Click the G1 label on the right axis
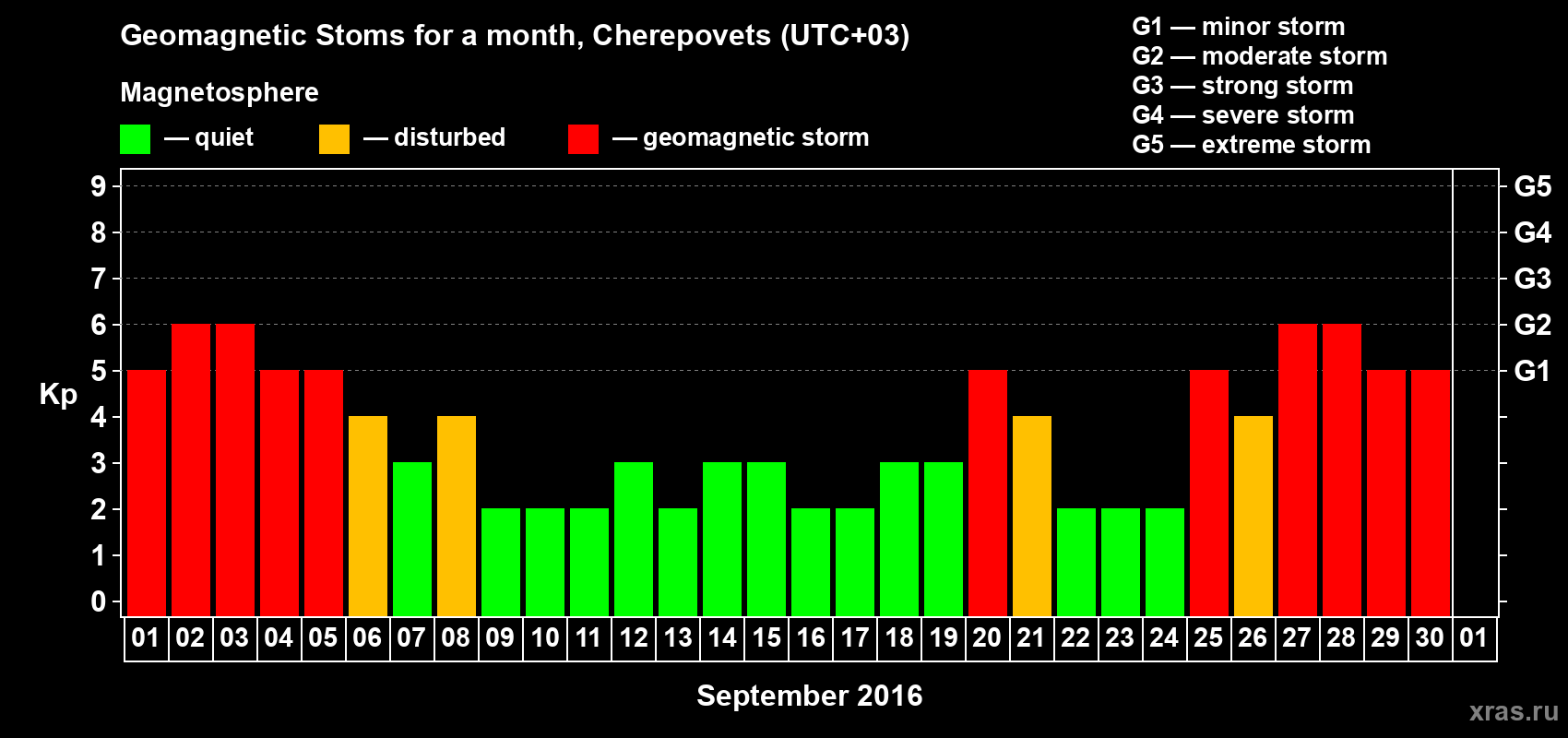This screenshot has height=738, width=1568. click(x=1533, y=371)
